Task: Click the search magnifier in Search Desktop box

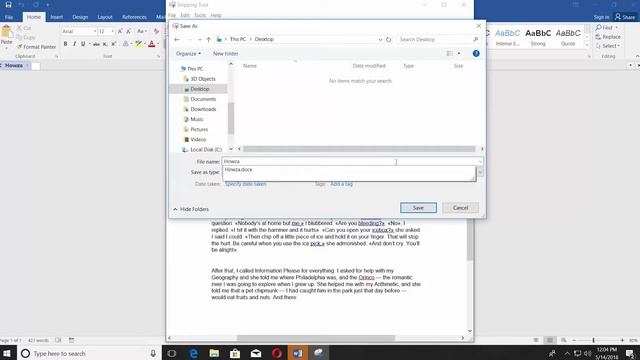Action: pyautogui.click(x=476, y=40)
